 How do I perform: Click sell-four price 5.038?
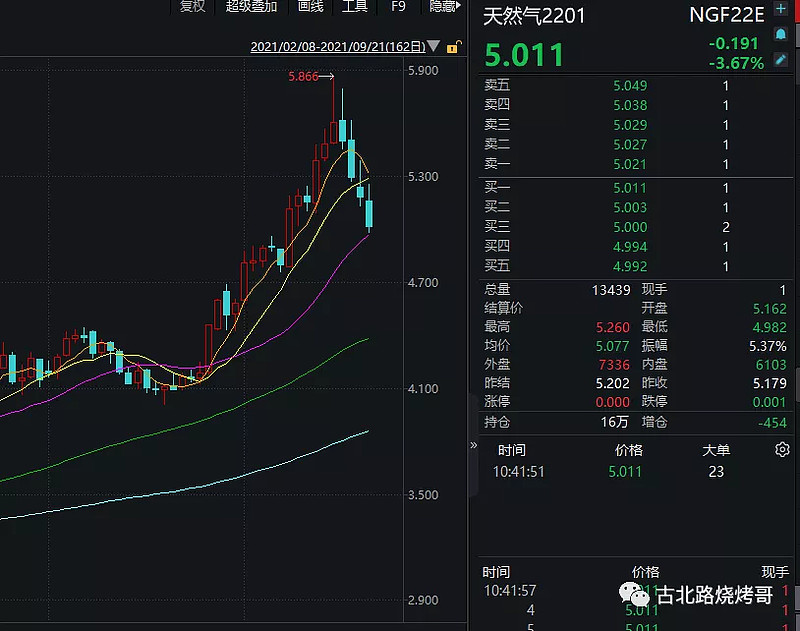630,105
